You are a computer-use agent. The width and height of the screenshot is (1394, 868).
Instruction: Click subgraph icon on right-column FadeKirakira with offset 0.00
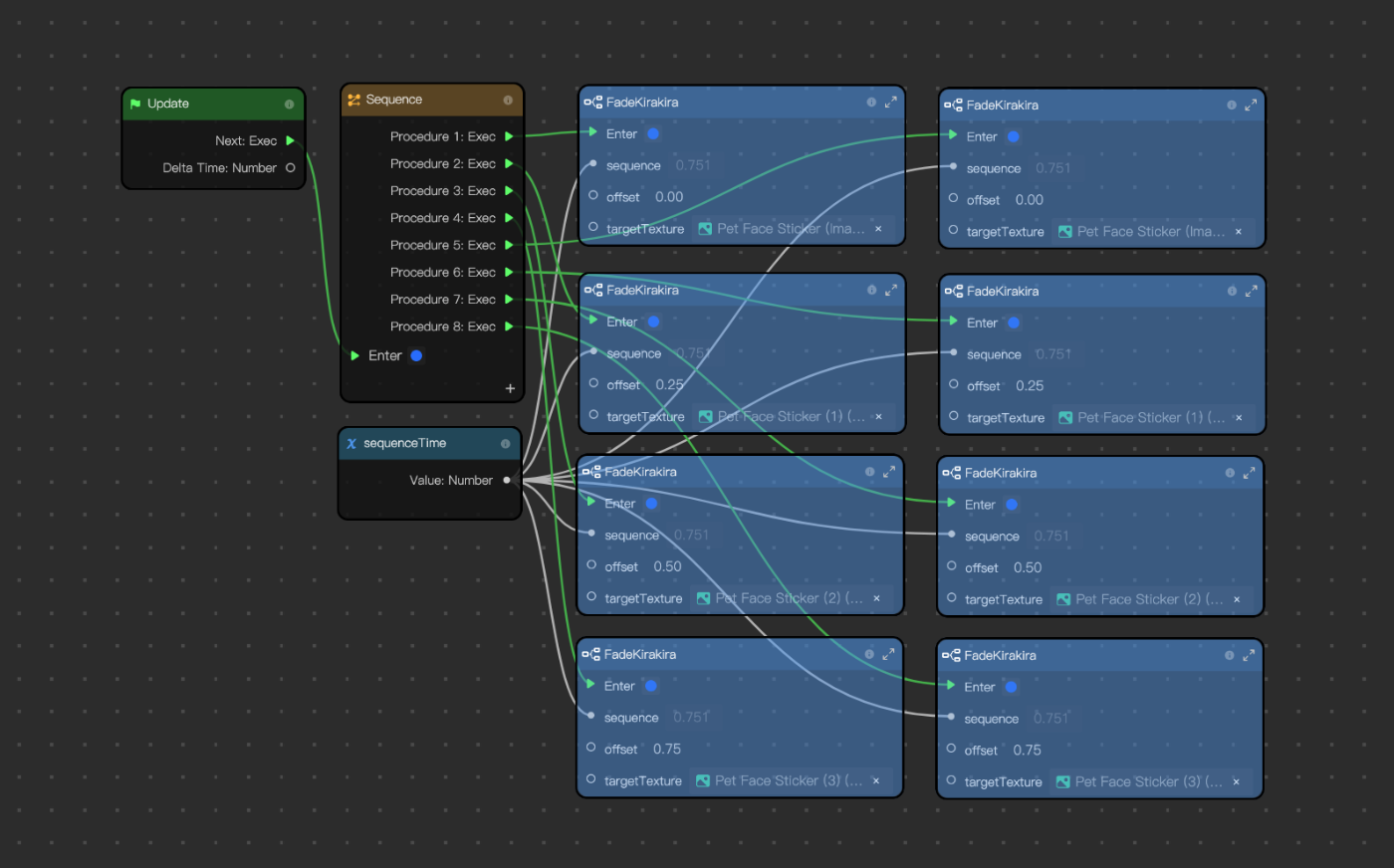tap(953, 106)
